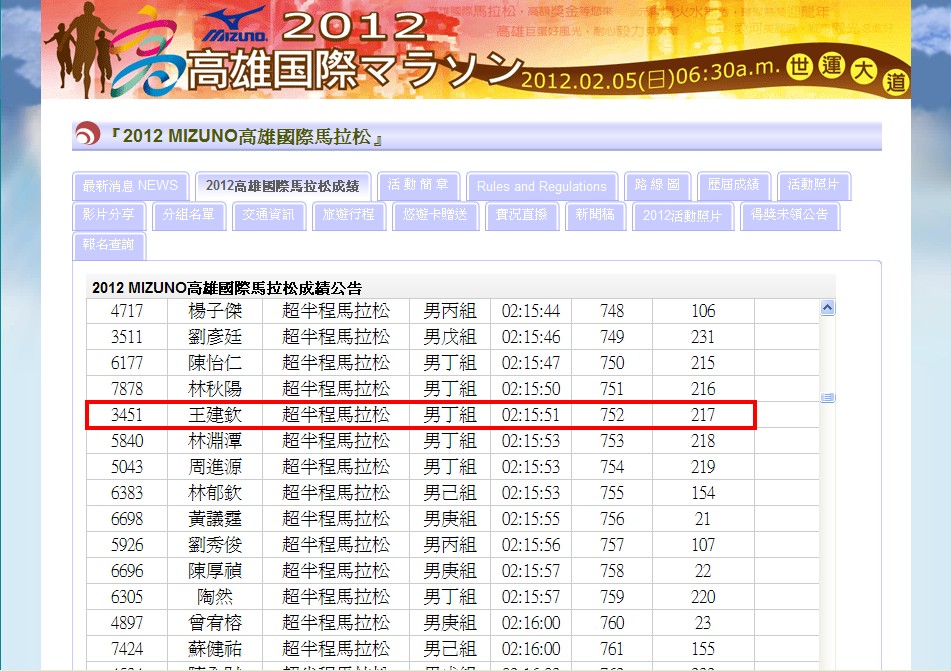The height and width of the screenshot is (671, 951).
Task: Click the Mizuno logo in the banner
Action: pos(234,25)
